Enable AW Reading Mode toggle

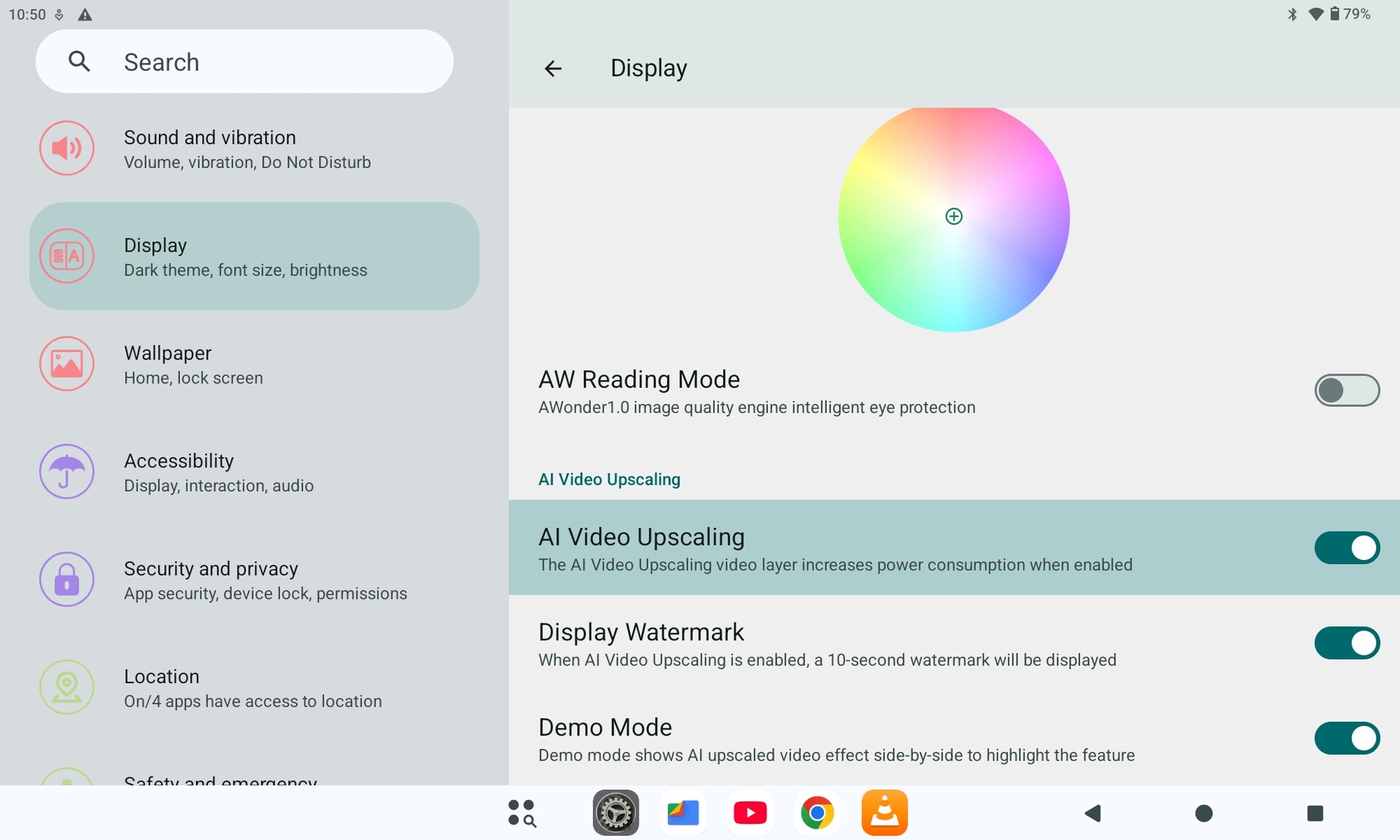pos(1346,391)
